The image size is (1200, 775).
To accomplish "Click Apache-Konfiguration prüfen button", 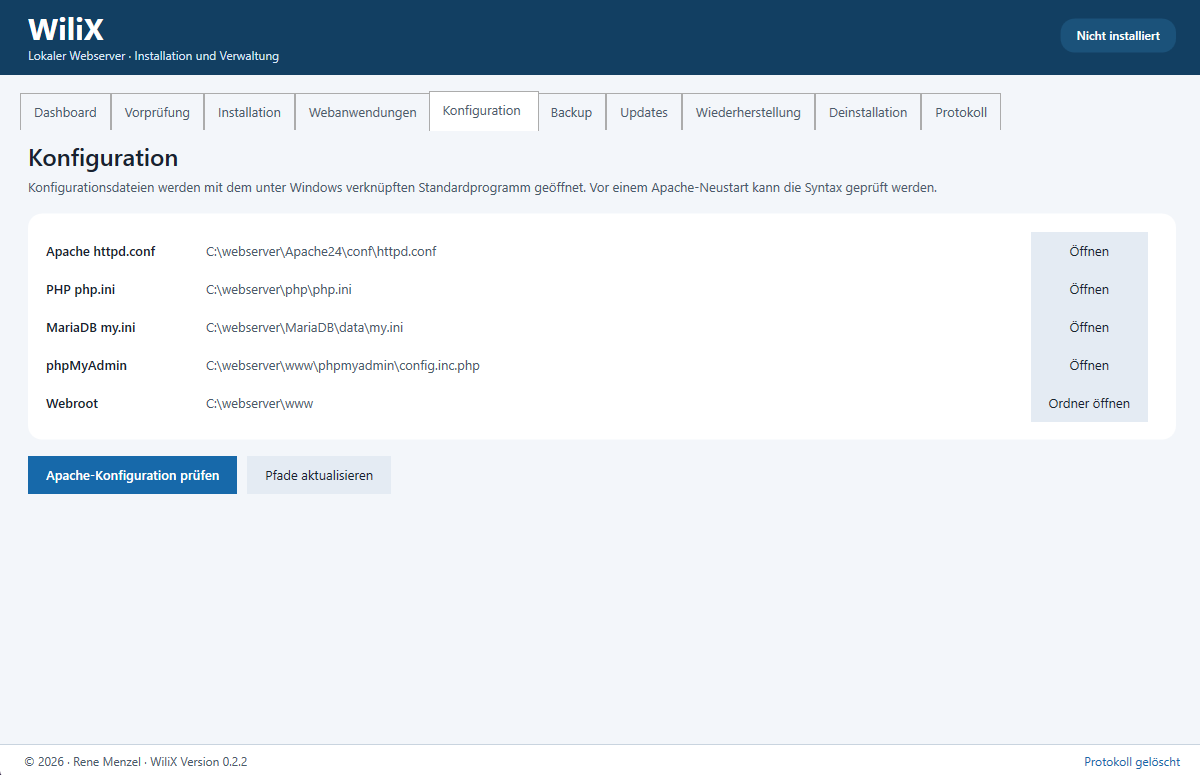I will click(132, 475).
